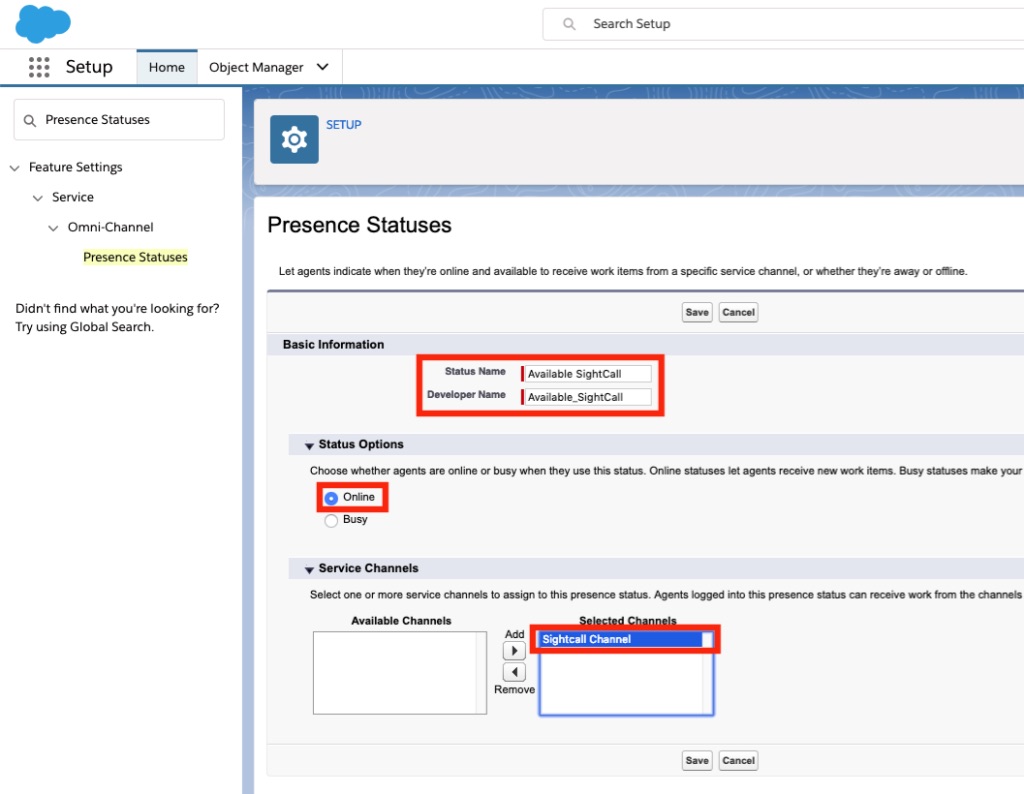Click the bottom Cancel button
The image size is (1024, 794).
click(739, 760)
